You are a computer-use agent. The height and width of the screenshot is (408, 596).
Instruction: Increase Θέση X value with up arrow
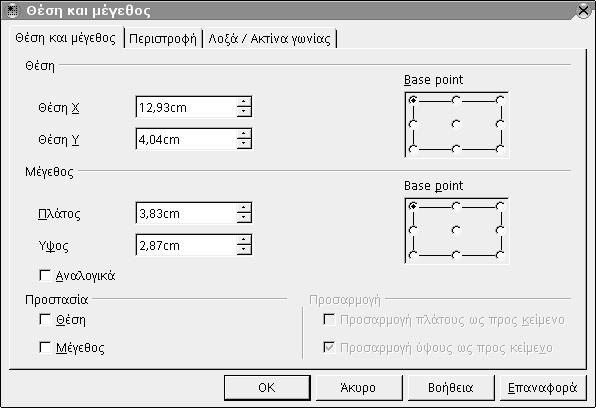point(243,102)
